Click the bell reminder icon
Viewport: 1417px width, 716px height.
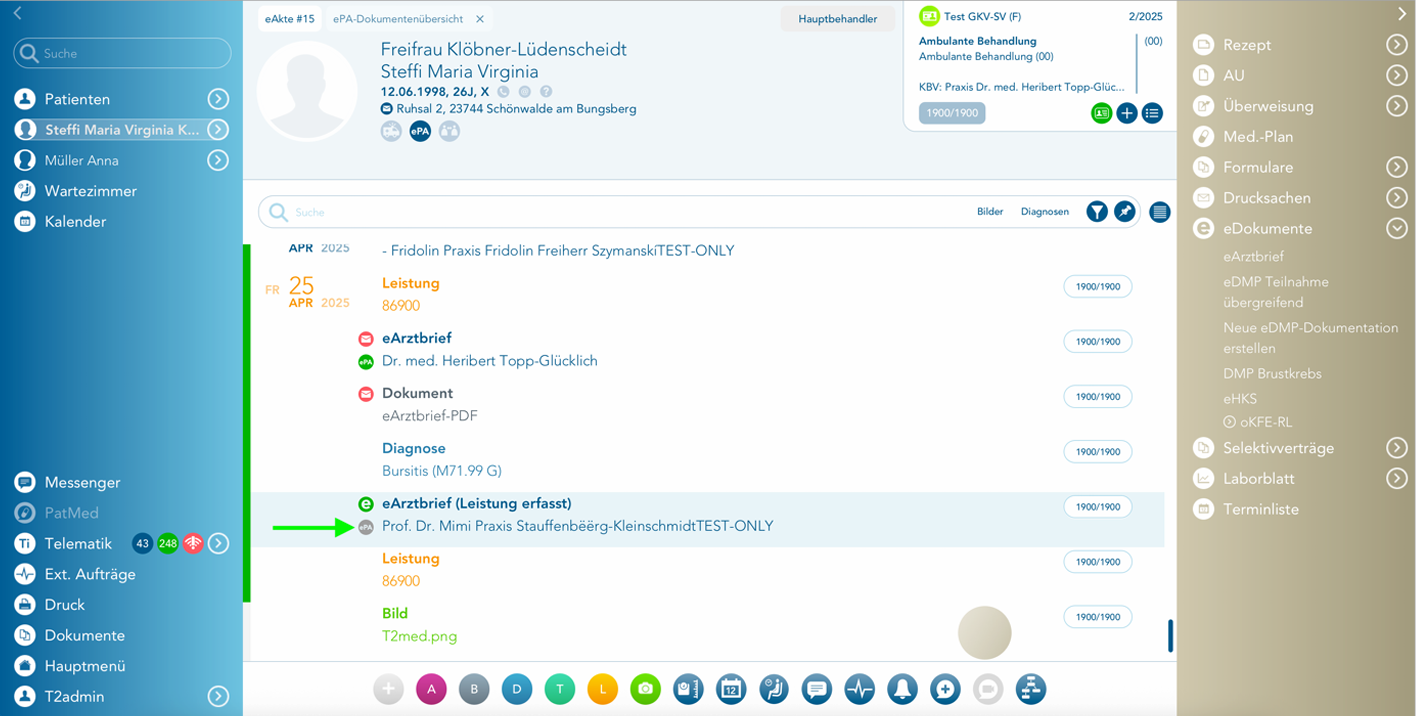point(902,688)
